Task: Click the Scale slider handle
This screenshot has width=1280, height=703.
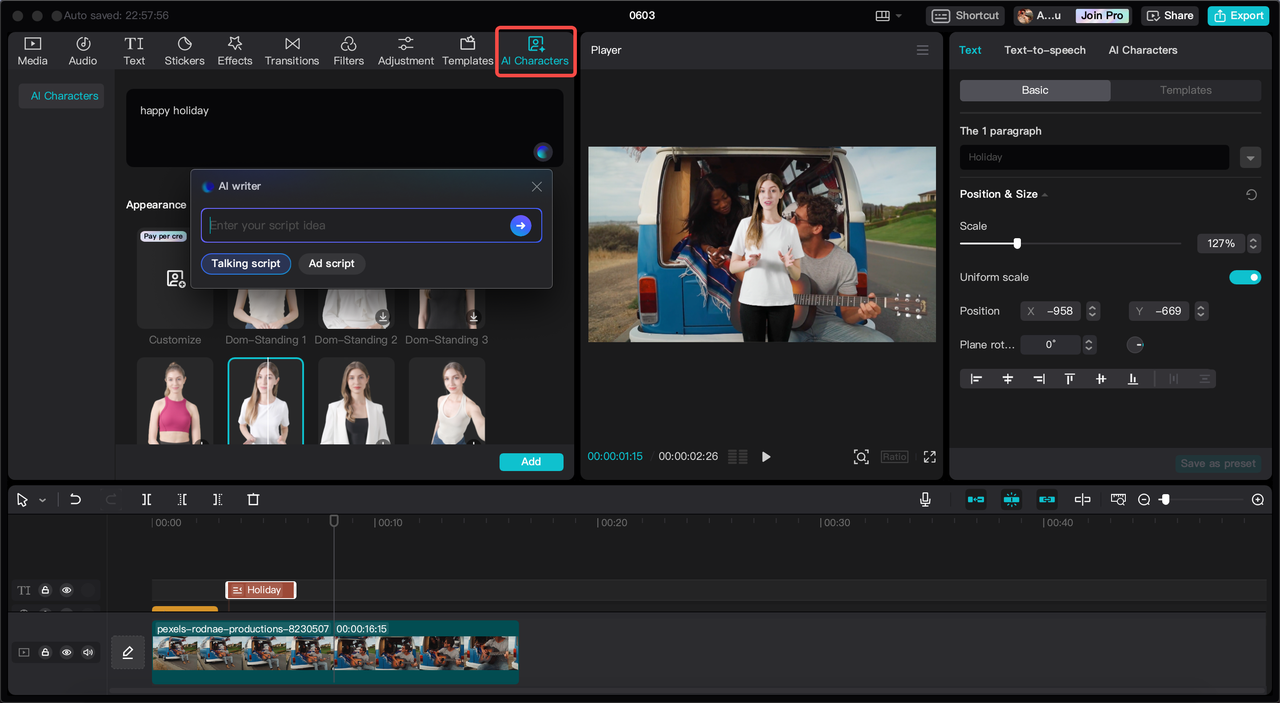Action: pyautogui.click(x=1017, y=243)
